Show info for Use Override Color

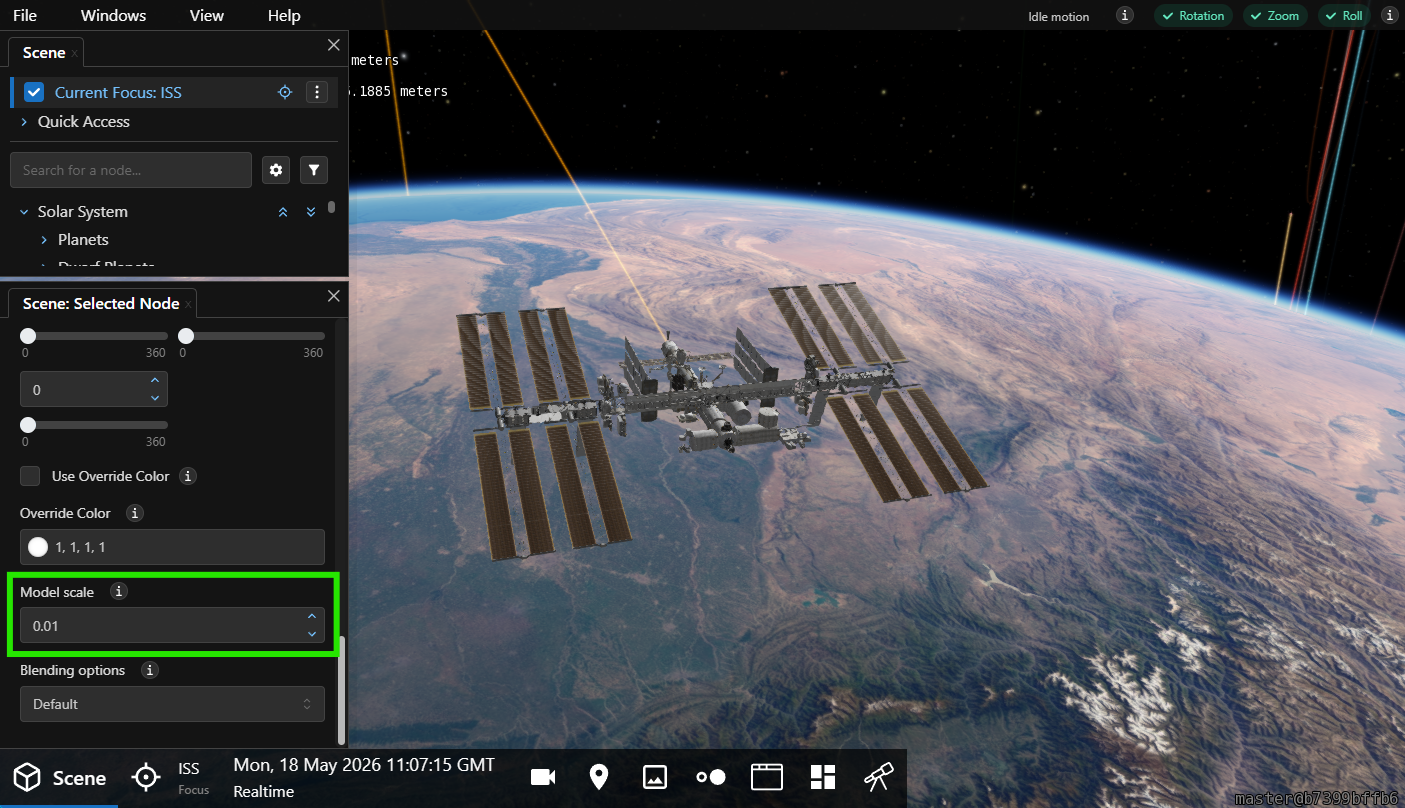(x=188, y=476)
